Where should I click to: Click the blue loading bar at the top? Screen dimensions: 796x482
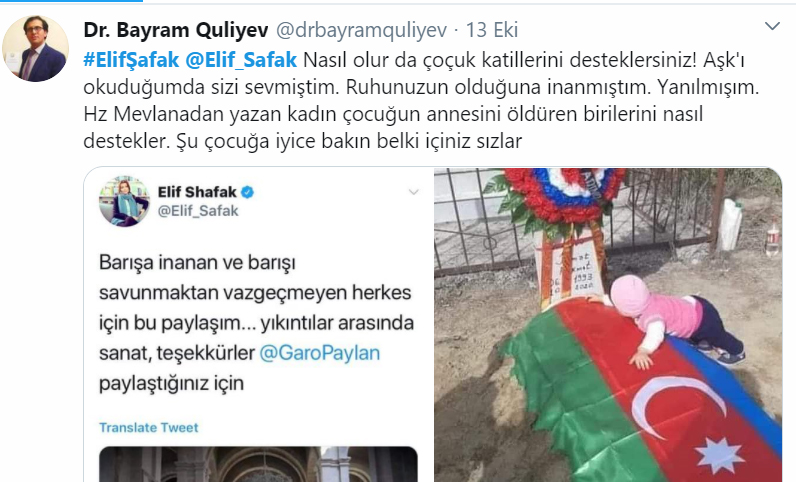click(x=71, y=1)
